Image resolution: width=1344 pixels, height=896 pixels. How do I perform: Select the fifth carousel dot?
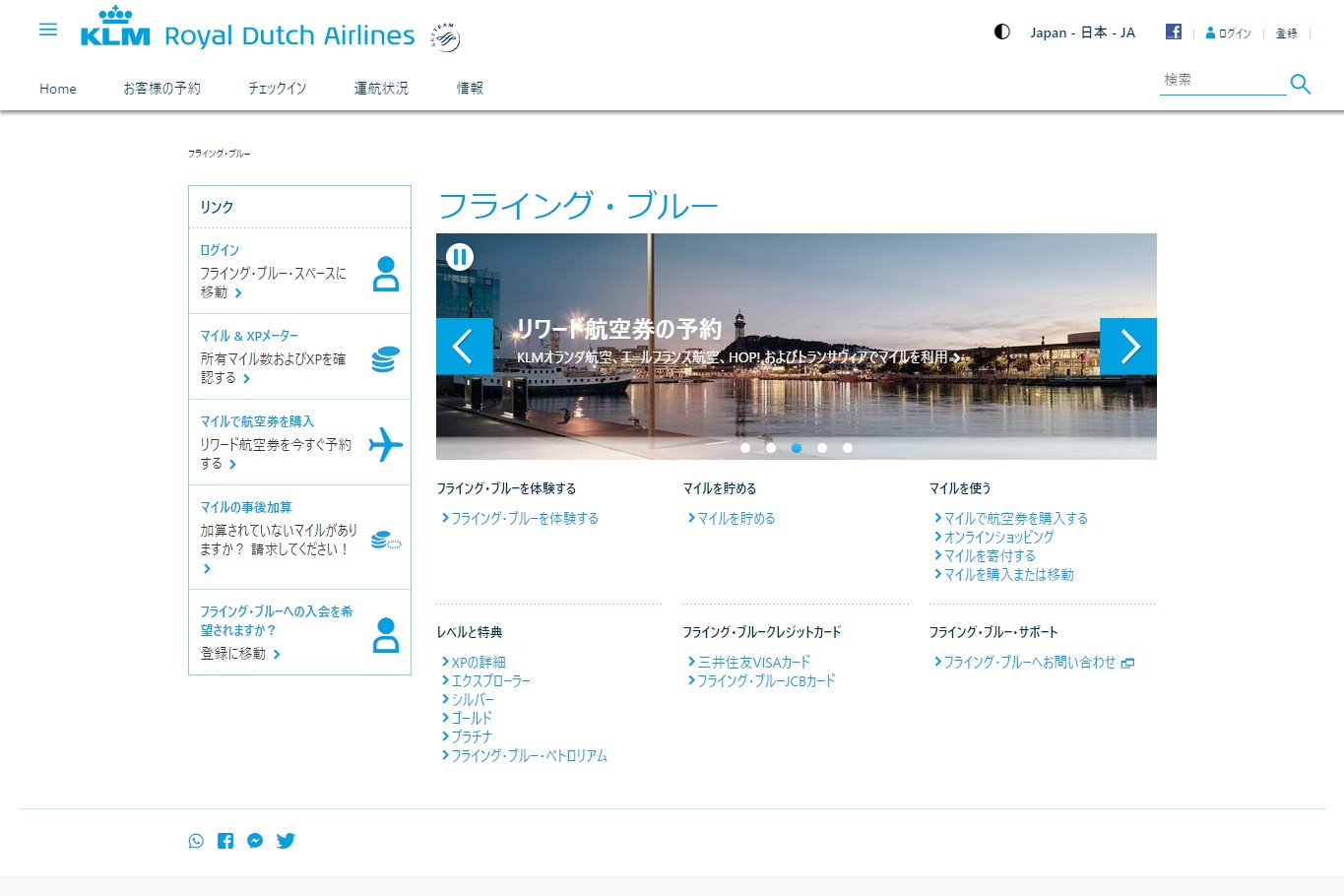click(848, 448)
